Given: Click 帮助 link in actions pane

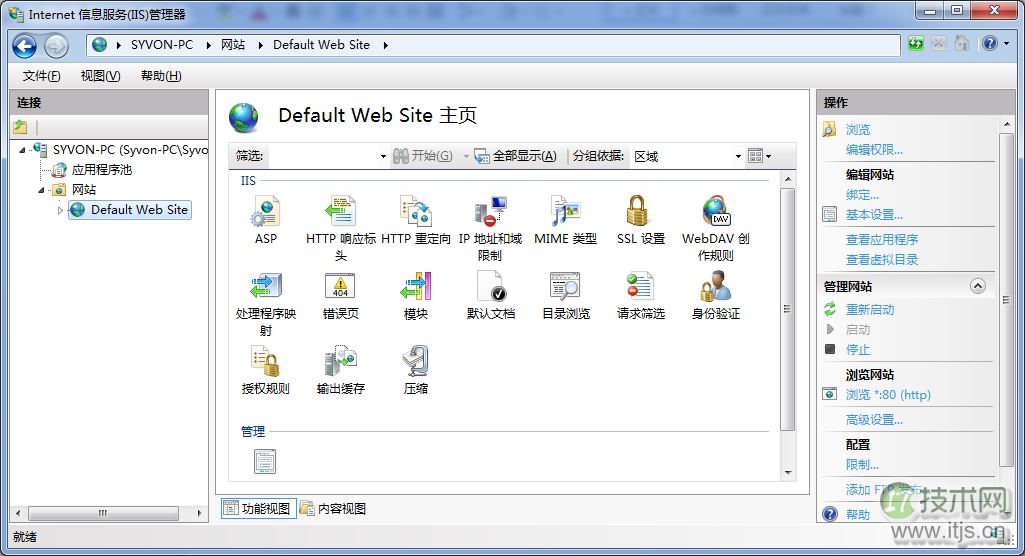Looking at the screenshot, I should [x=858, y=514].
